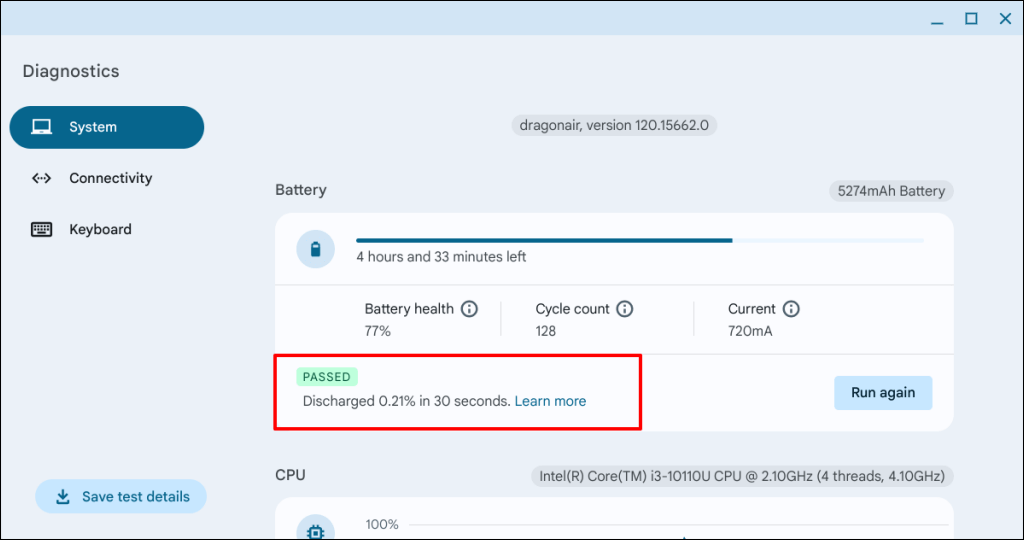Maximize the Diagnostics window
Screen dimensions: 1024x540
(x=970, y=18)
